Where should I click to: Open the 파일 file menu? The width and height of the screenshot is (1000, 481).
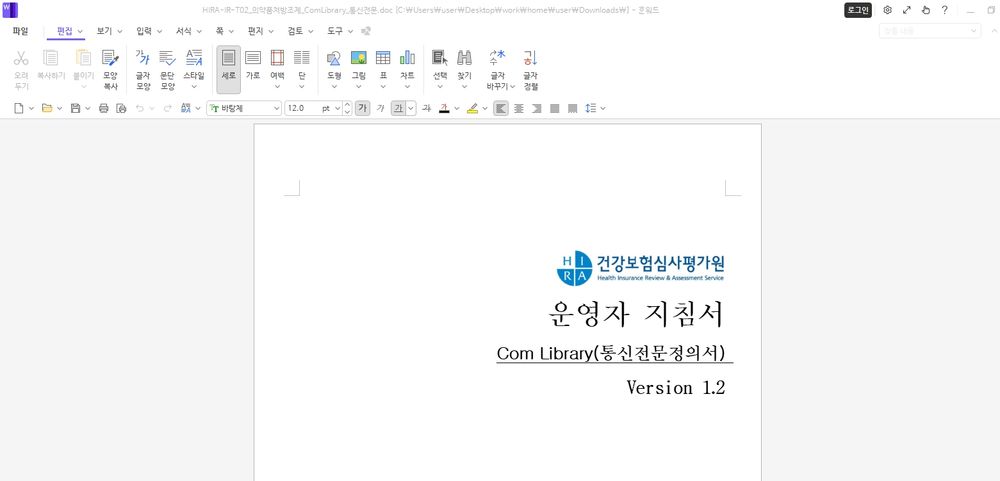20,31
